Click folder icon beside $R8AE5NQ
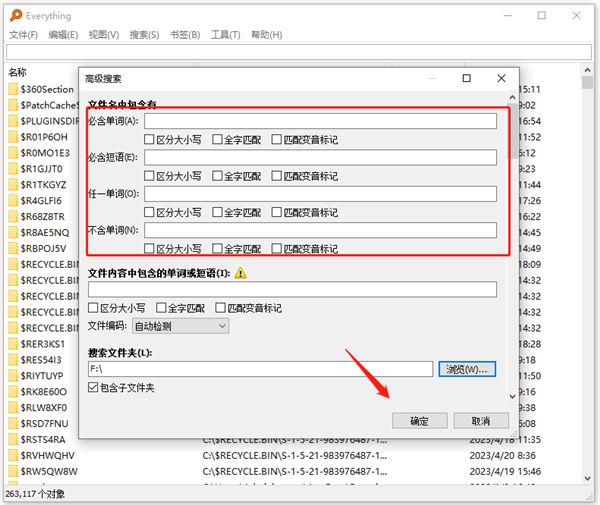The image size is (600, 505). click(13, 233)
